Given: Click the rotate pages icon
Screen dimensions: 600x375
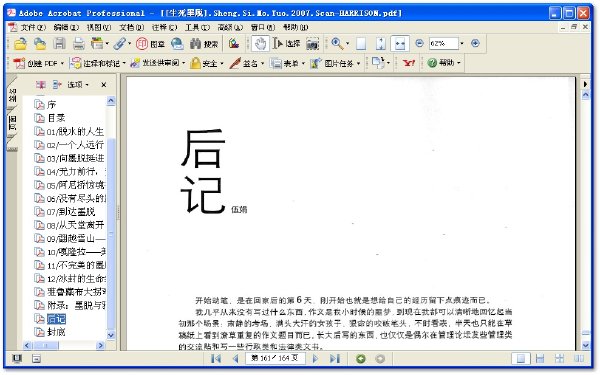Looking at the screenshot, I should (378, 62).
